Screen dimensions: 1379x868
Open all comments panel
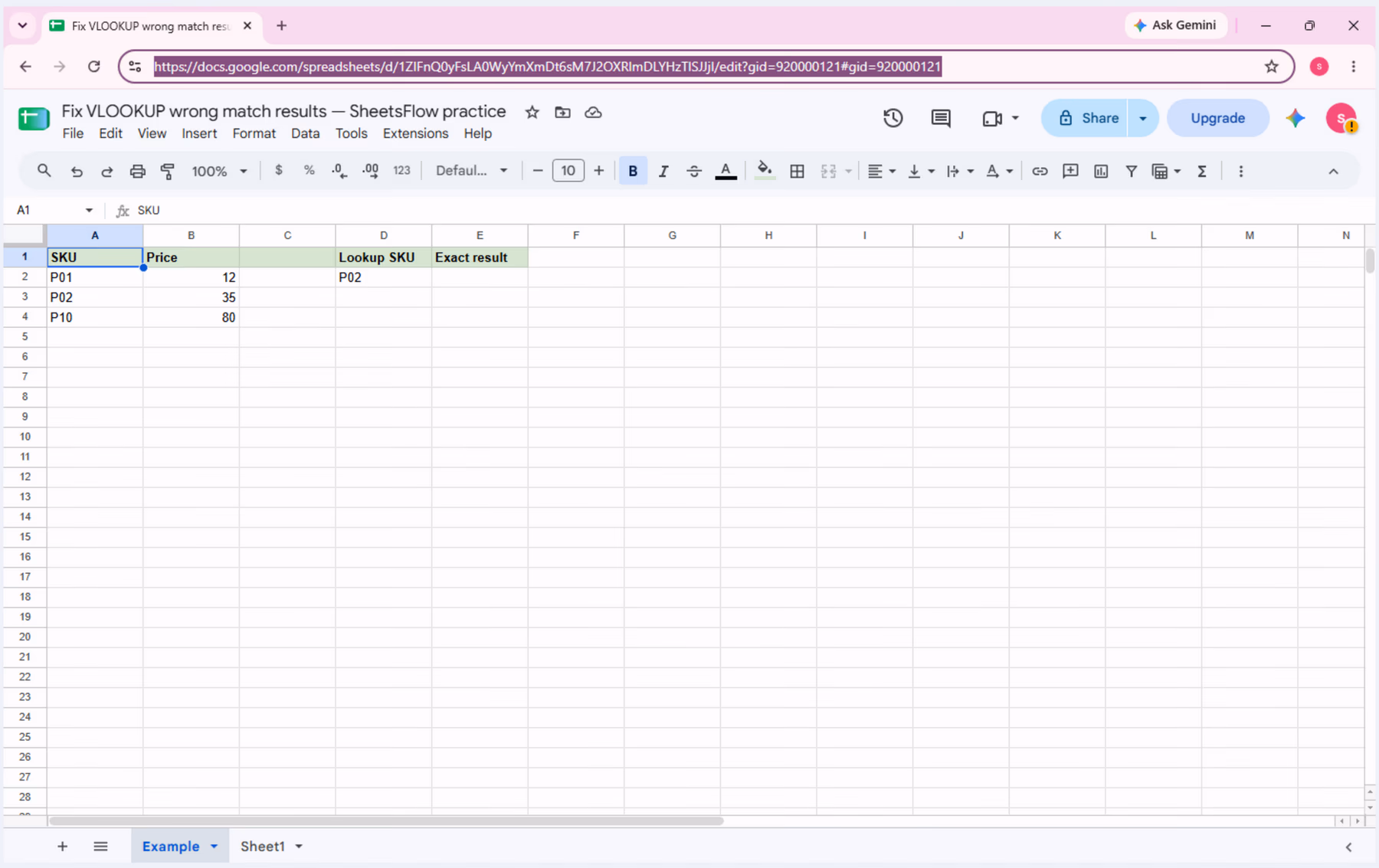(x=941, y=118)
